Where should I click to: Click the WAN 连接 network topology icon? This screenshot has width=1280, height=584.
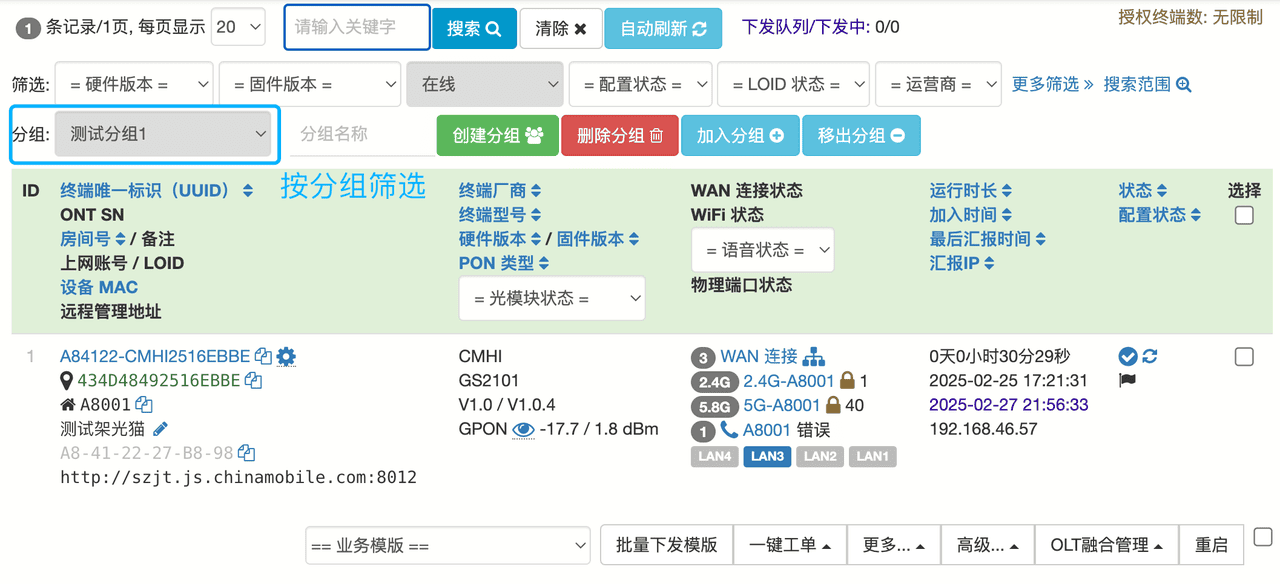pos(814,356)
